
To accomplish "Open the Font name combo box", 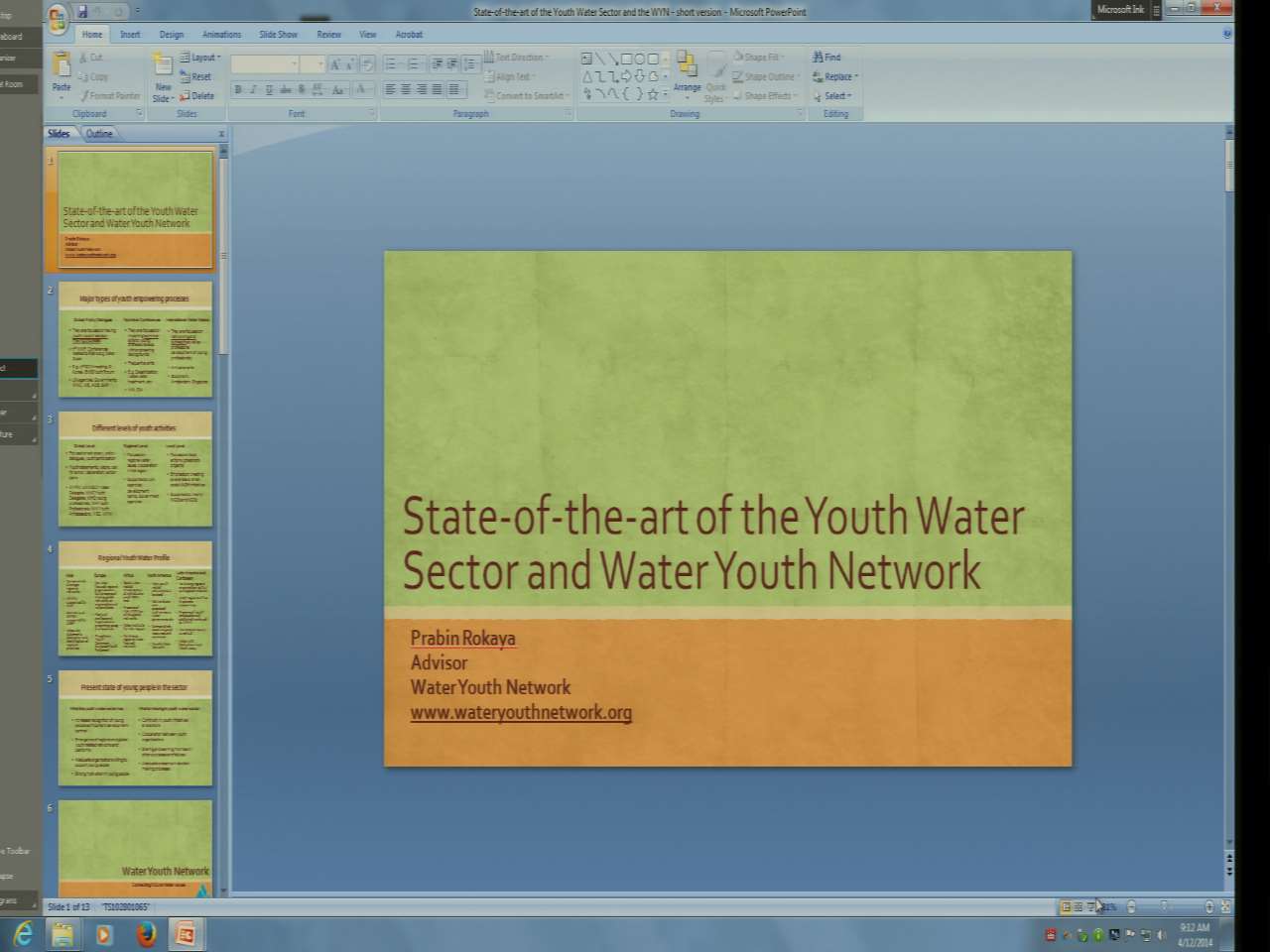I will (265, 64).
